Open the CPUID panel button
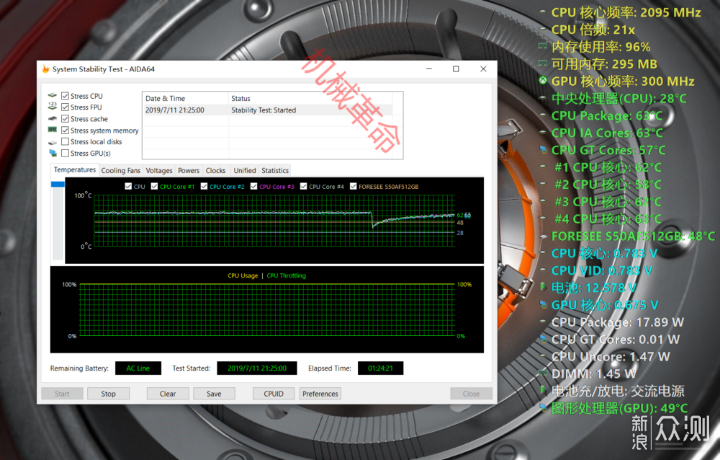The height and width of the screenshot is (460, 720). pos(274,393)
